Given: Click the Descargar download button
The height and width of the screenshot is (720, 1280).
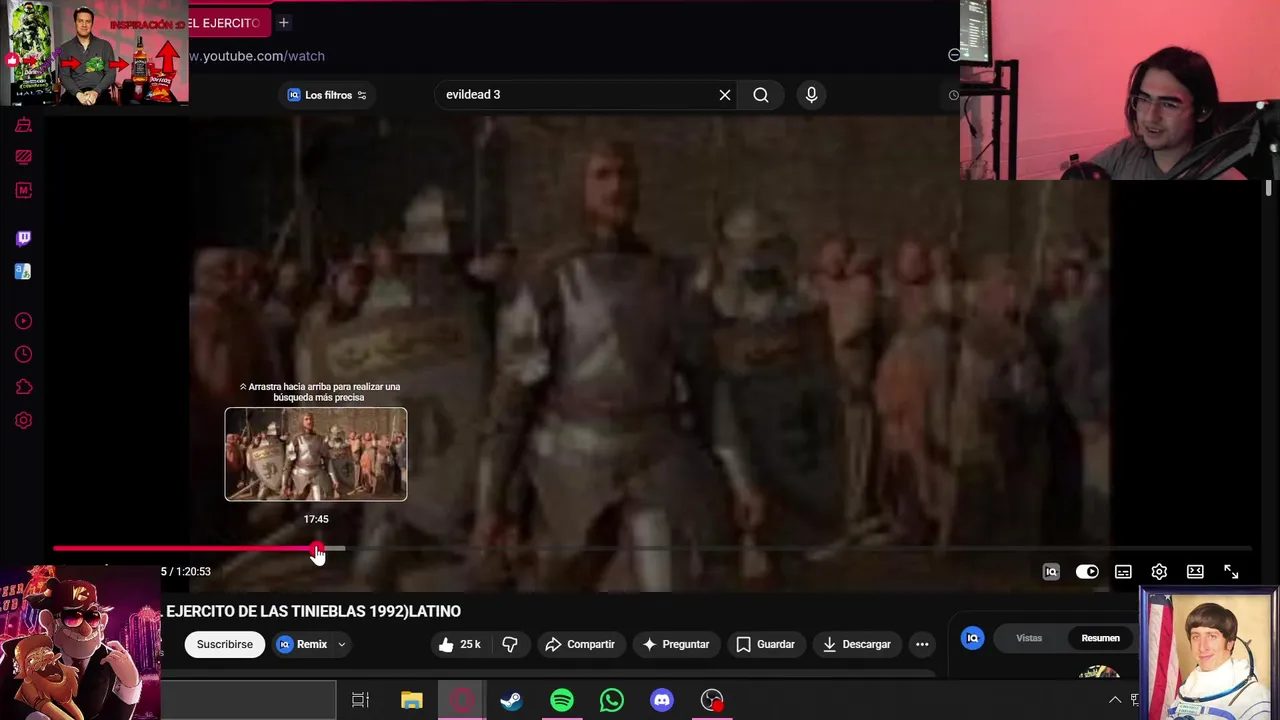Looking at the screenshot, I should tap(857, 645).
